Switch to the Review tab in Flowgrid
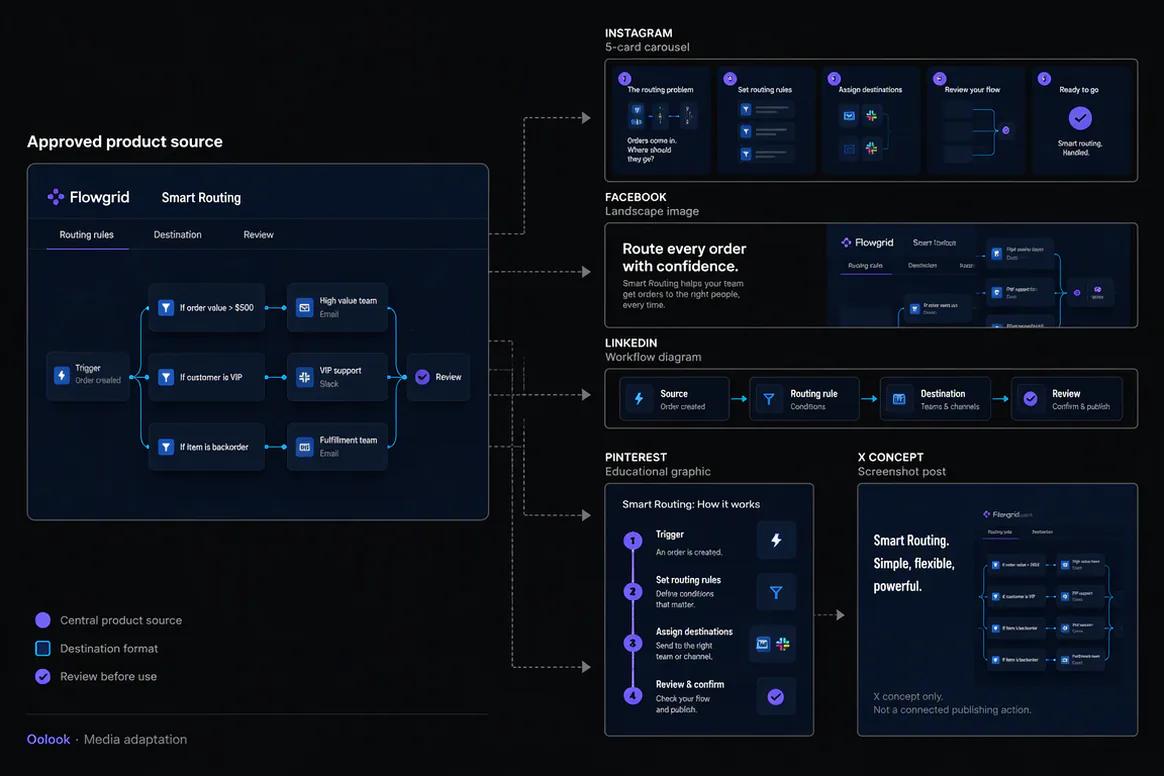Image resolution: width=1164 pixels, height=776 pixels. point(258,235)
